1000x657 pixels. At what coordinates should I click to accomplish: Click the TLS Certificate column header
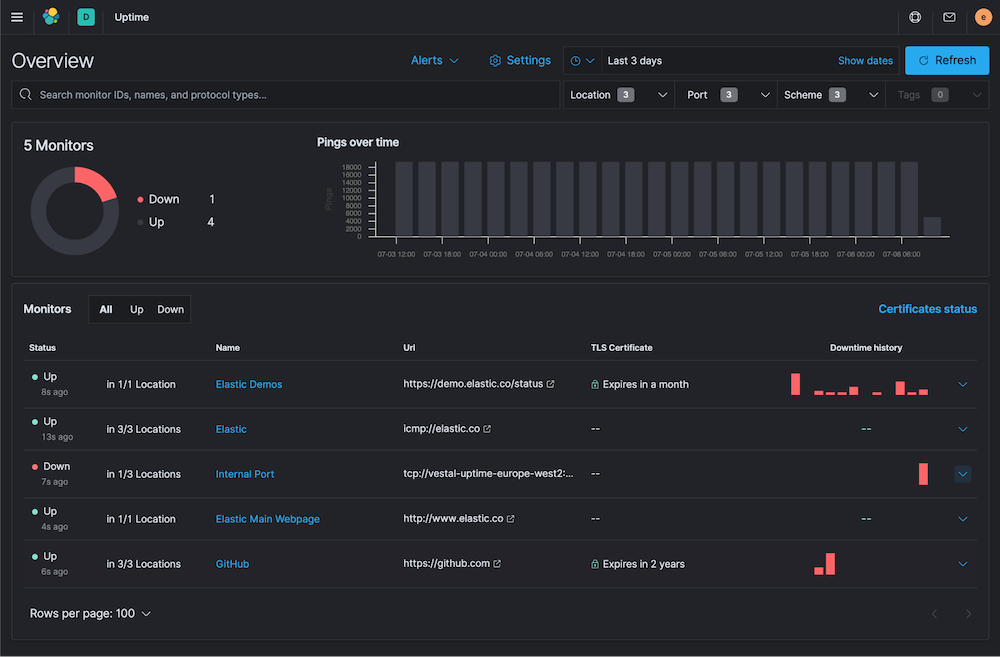point(621,348)
